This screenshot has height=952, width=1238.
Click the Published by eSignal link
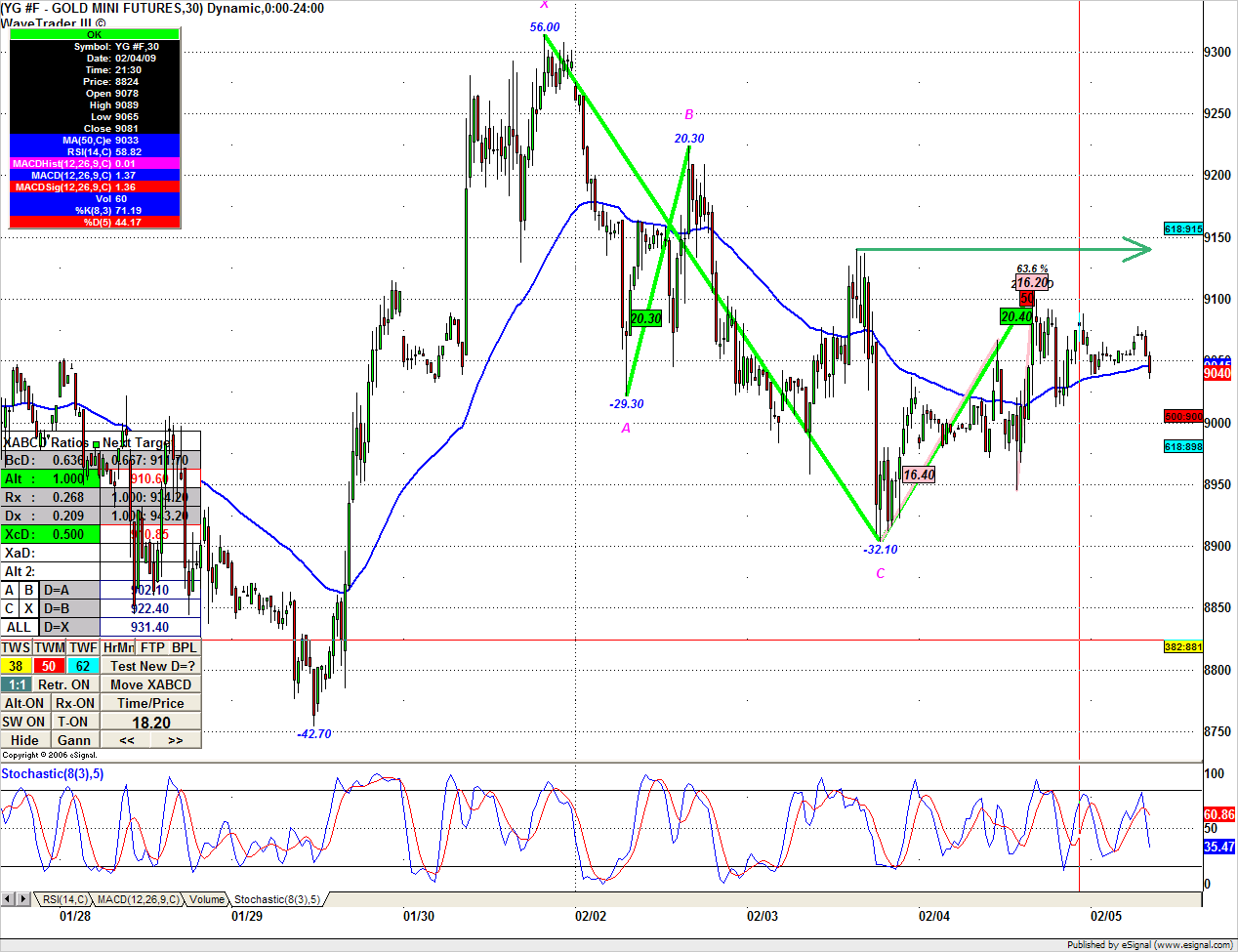(x=1149, y=944)
